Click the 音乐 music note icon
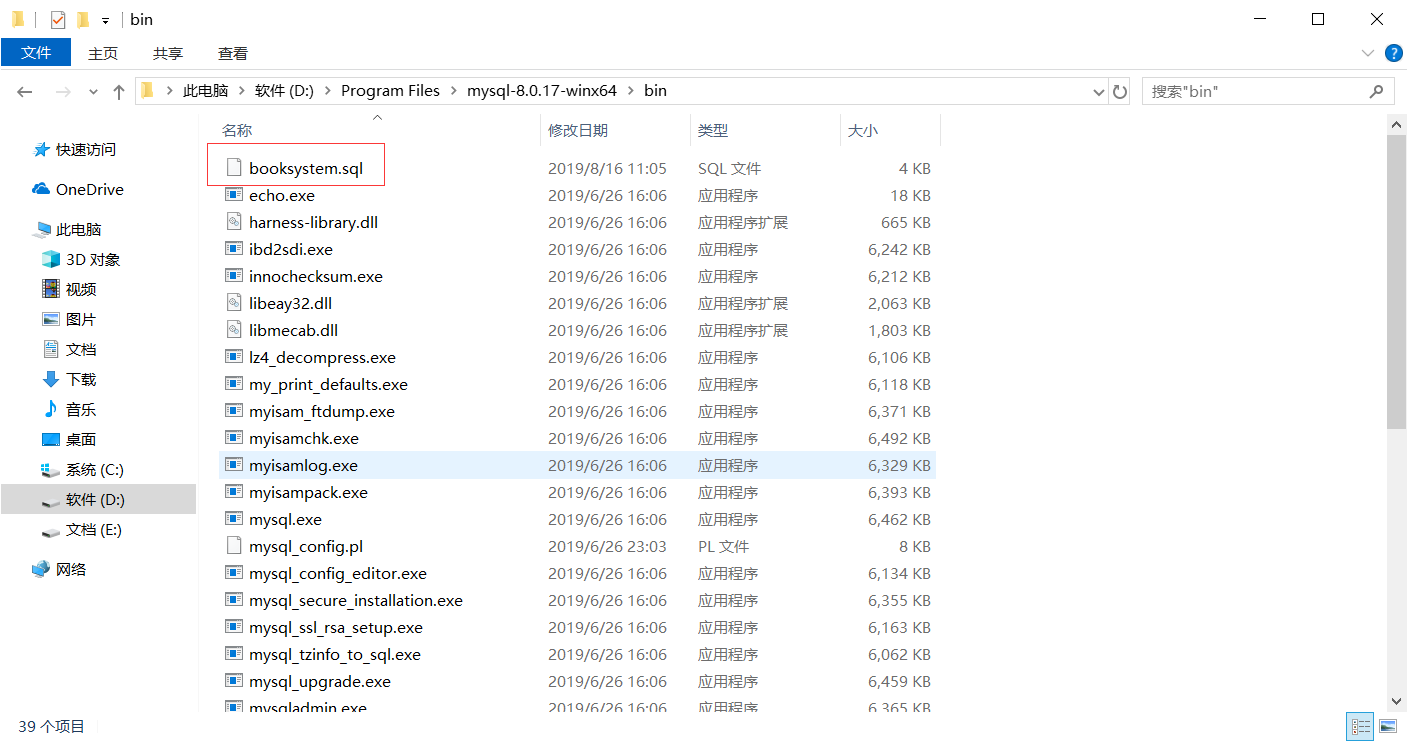The height and width of the screenshot is (742, 1408). coord(51,409)
